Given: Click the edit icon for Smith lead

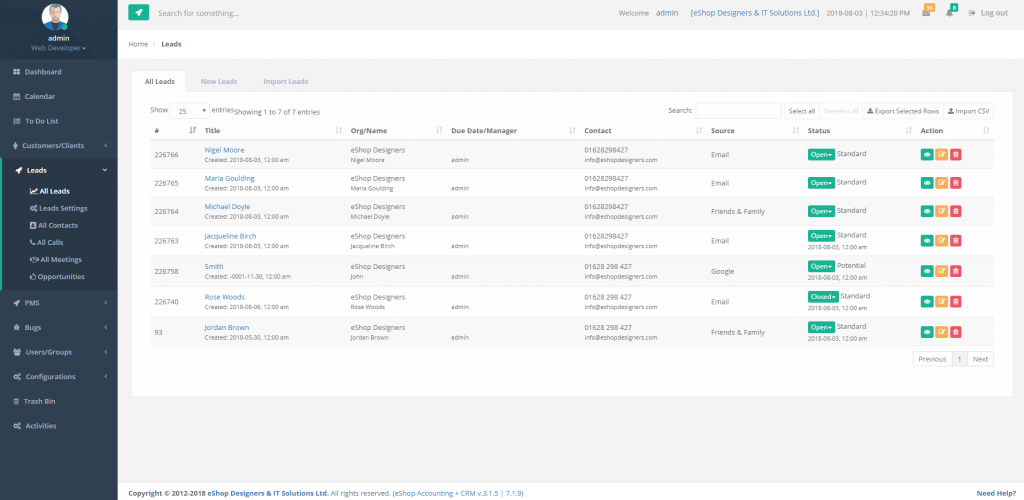Looking at the screenshot, I should coord(941,271).
